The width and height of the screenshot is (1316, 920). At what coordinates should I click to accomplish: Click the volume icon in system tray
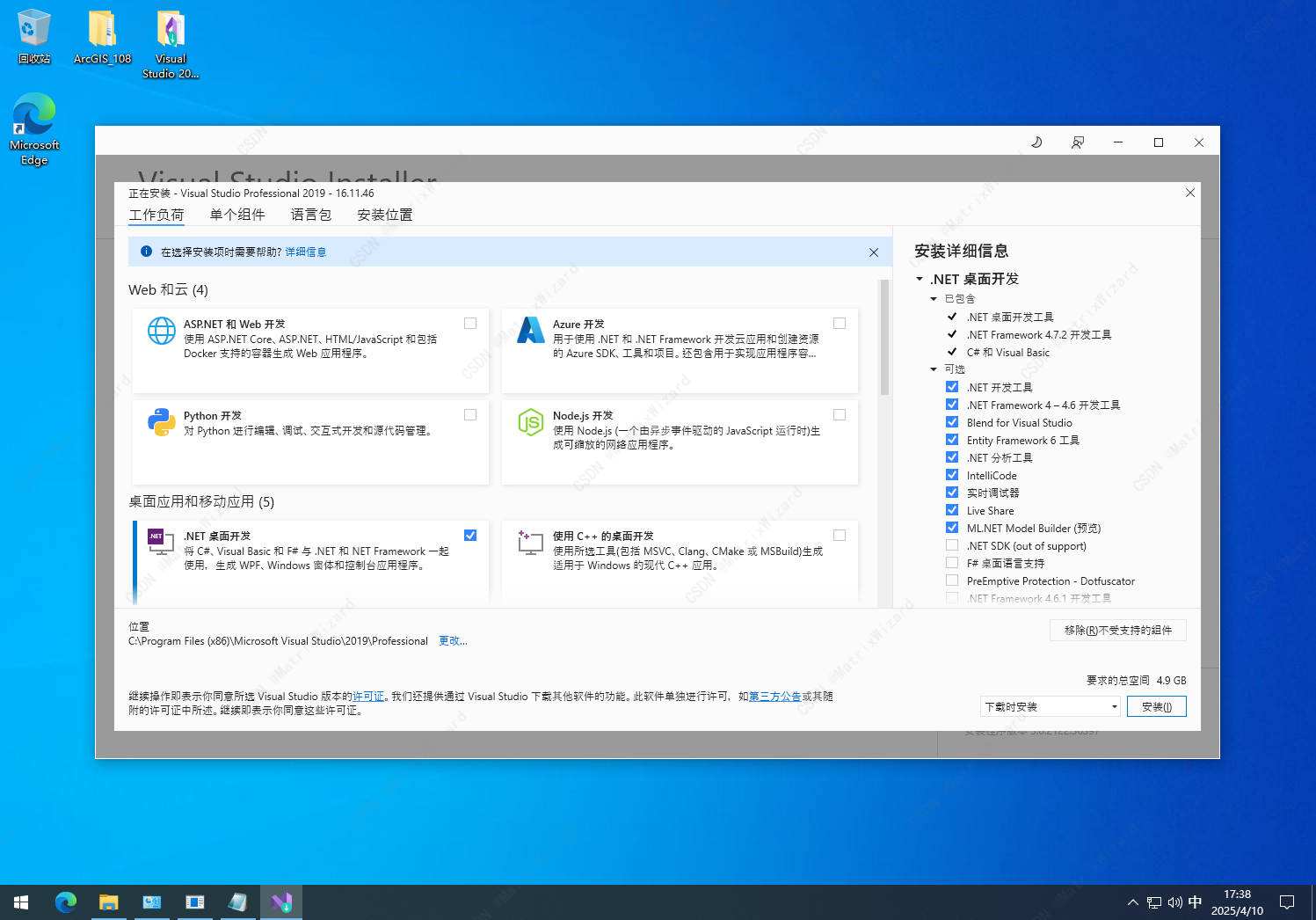[1174, 902]
